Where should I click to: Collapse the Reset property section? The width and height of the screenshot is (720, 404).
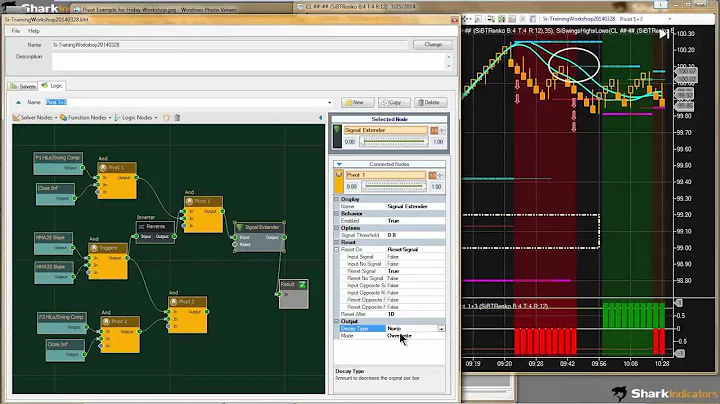pyautogui.click(x=337, y=242)
